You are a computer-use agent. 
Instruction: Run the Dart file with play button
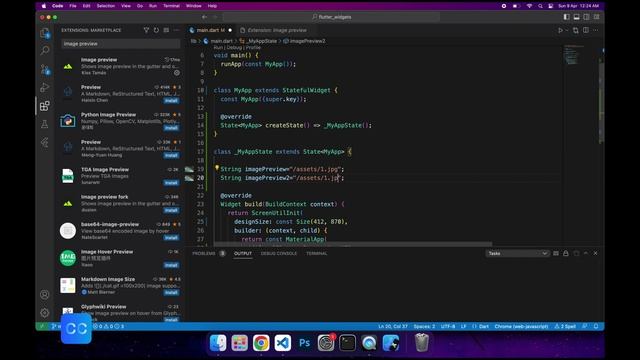pos(560,30)
